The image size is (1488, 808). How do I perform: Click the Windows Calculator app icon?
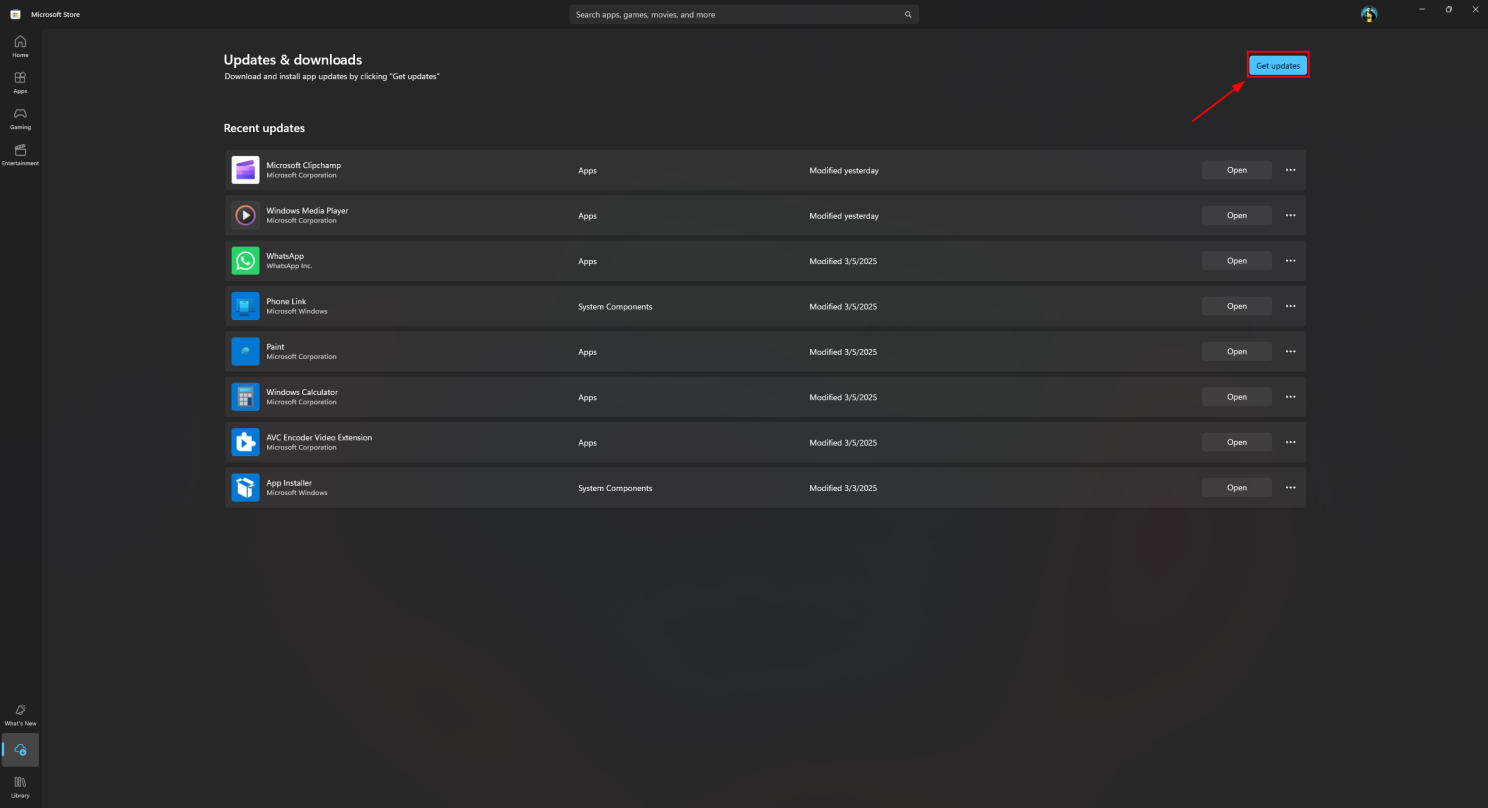click(245, 397)
